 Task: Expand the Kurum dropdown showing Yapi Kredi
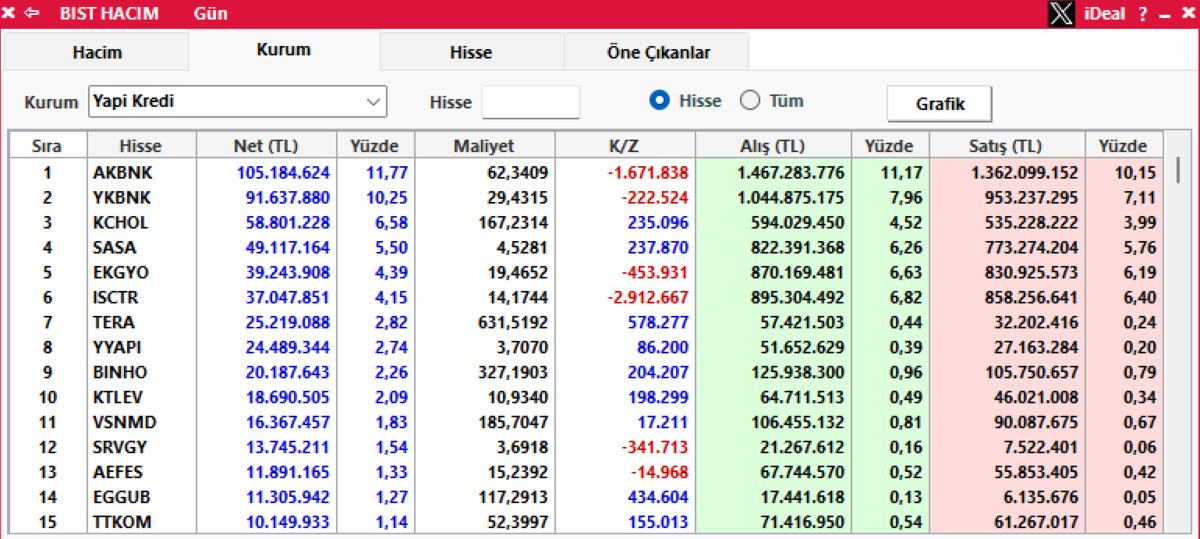point(237,102)
